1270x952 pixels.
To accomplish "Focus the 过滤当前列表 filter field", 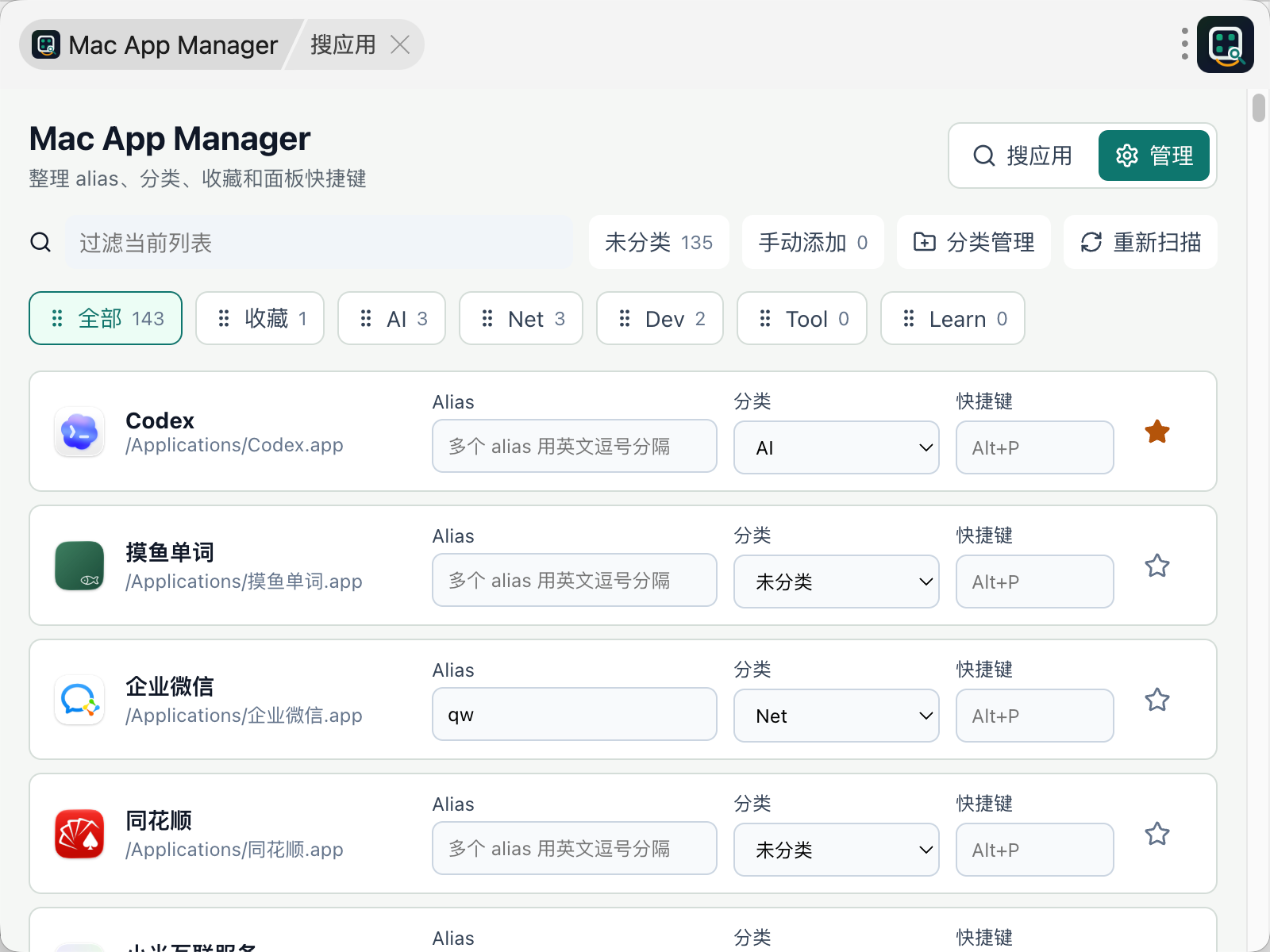I will click(x=319, y=242).
